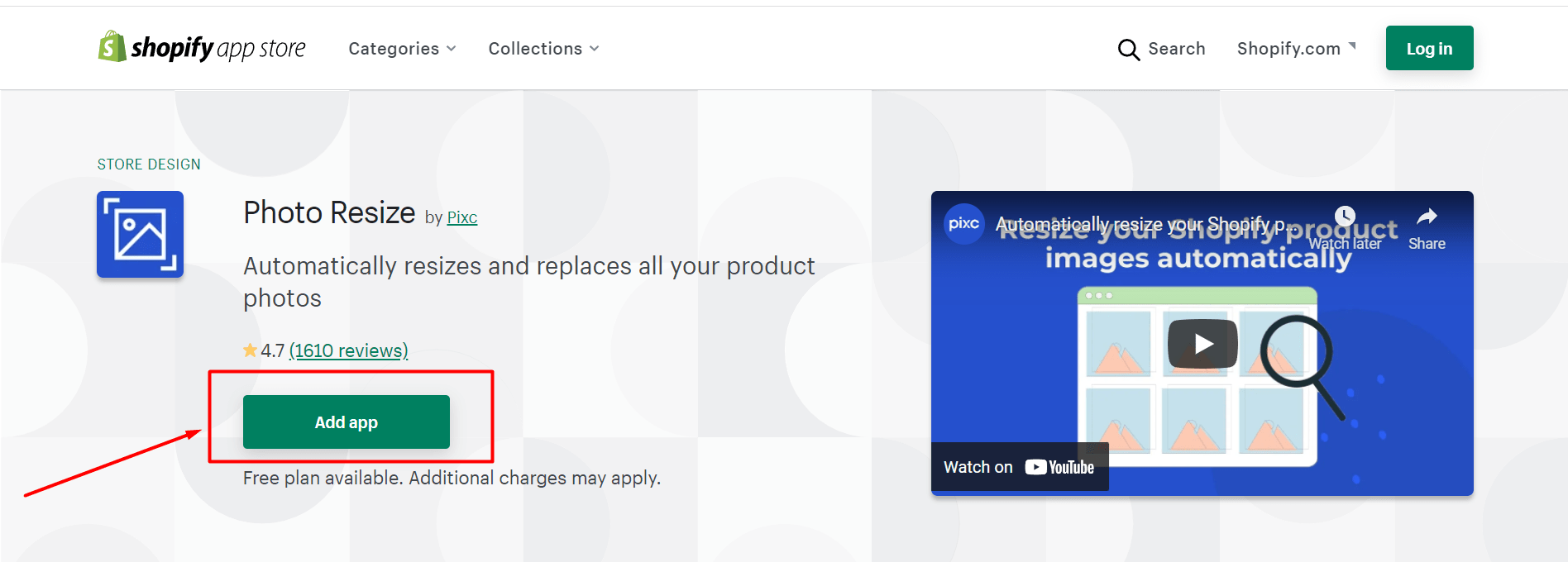Click the Photo Resize app icon
This screenshot has height=567, width=1568.
click(x=140, y=234)
